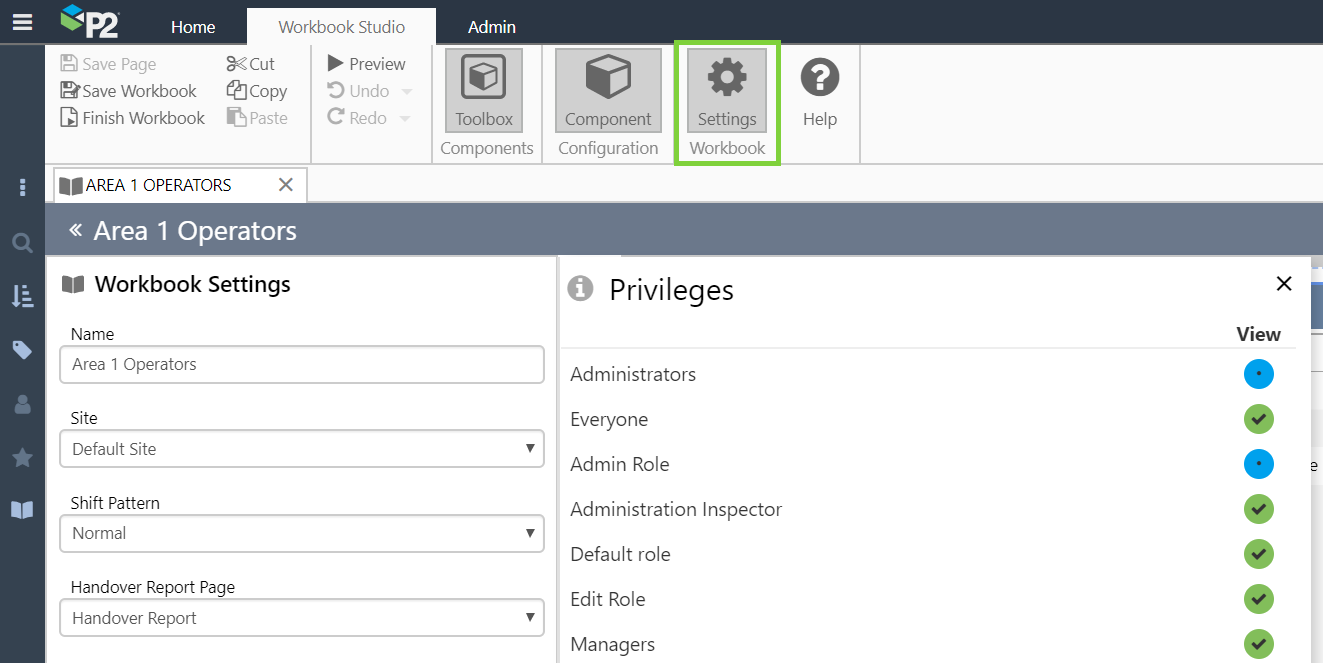1323x663 pixels.
Task: Open the tag icon in sidebar
Action: [x=22, y=349]
